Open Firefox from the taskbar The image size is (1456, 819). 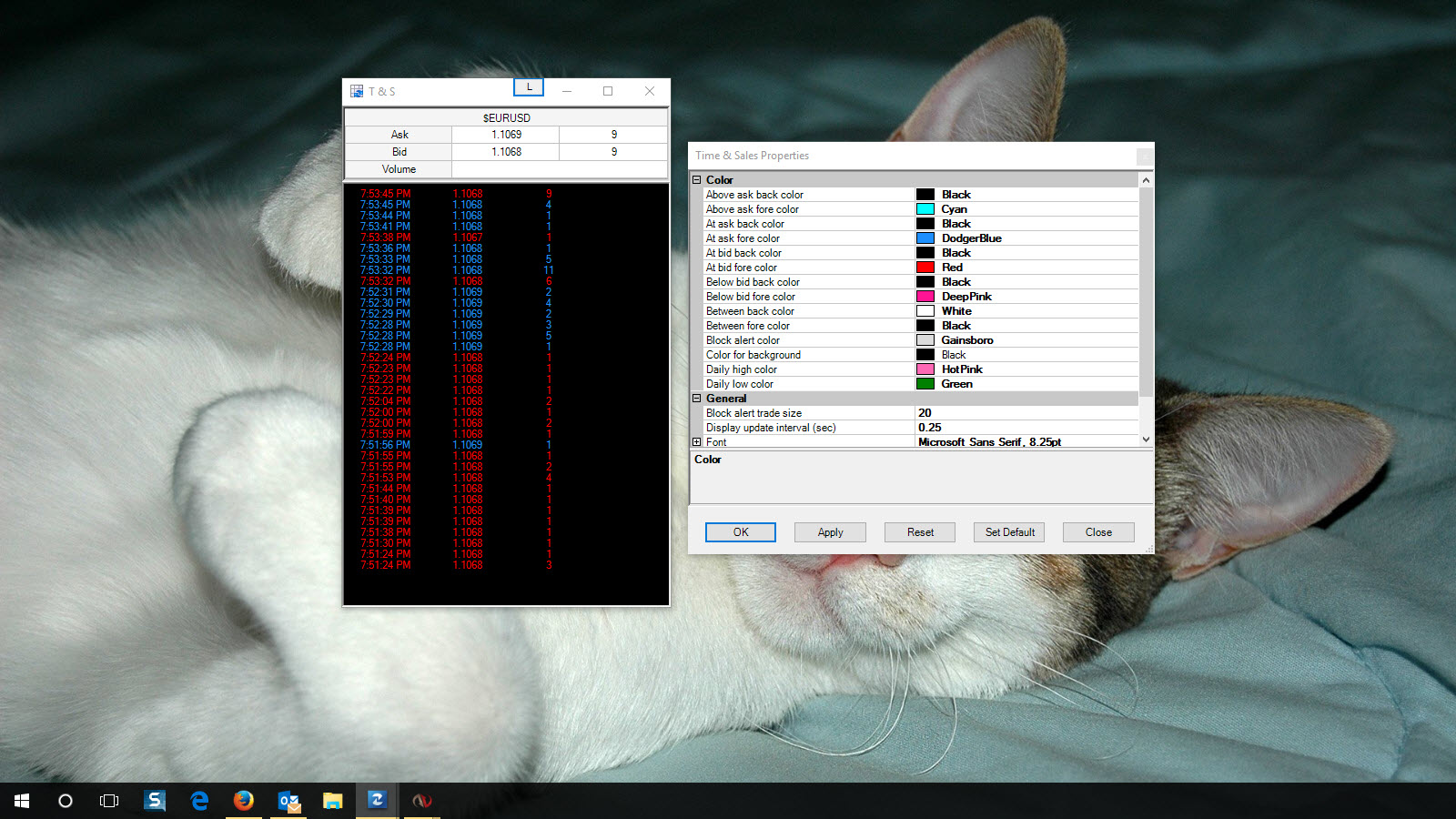tap(243, 801)
